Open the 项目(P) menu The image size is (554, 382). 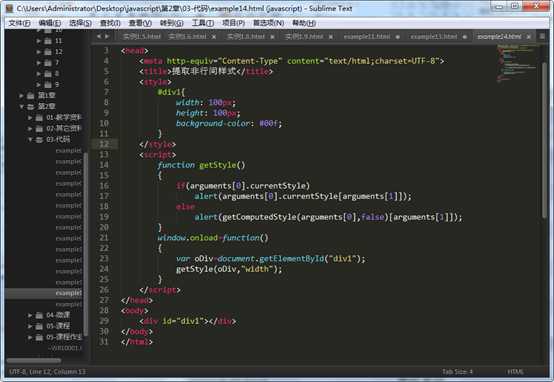pos(233,23)
